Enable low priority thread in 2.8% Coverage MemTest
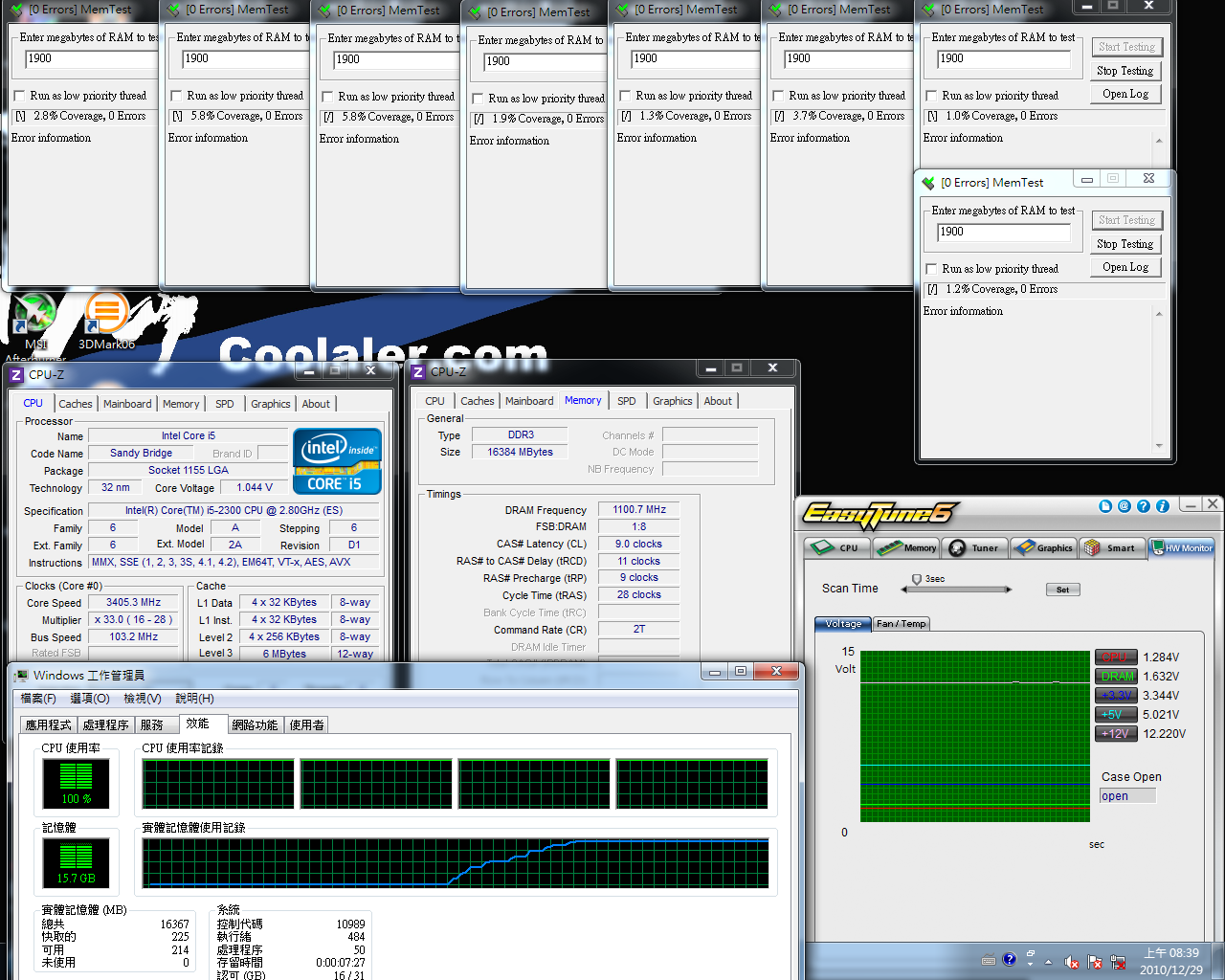The height and width of the screenshot is (980, 1225). tap(19, 96)
